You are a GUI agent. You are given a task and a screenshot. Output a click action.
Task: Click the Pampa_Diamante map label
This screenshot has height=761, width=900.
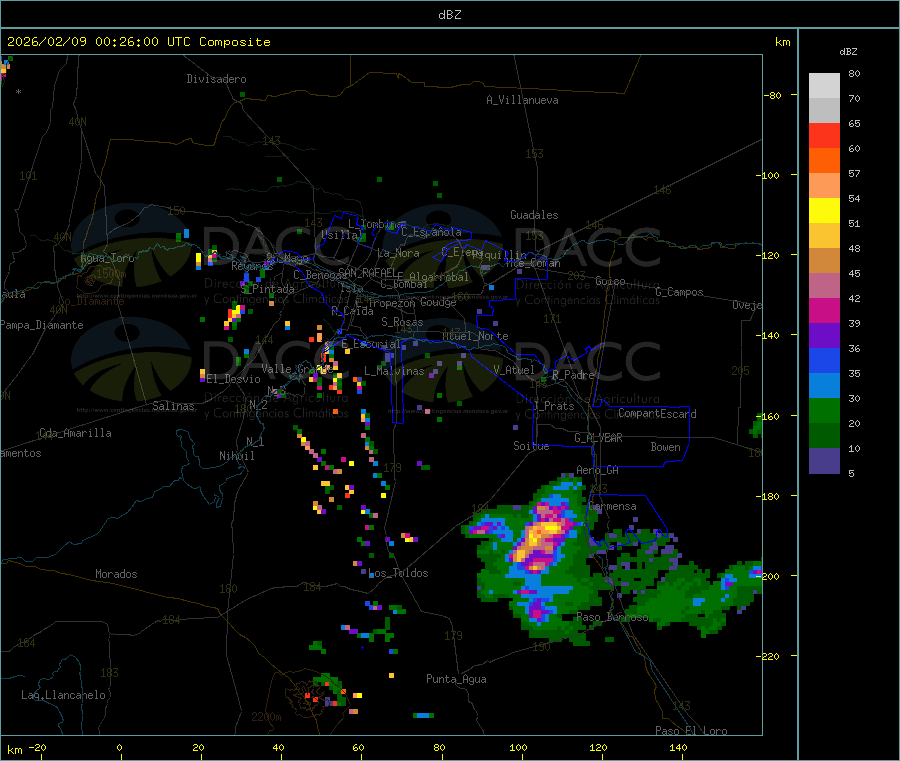(x=41, y=325)
